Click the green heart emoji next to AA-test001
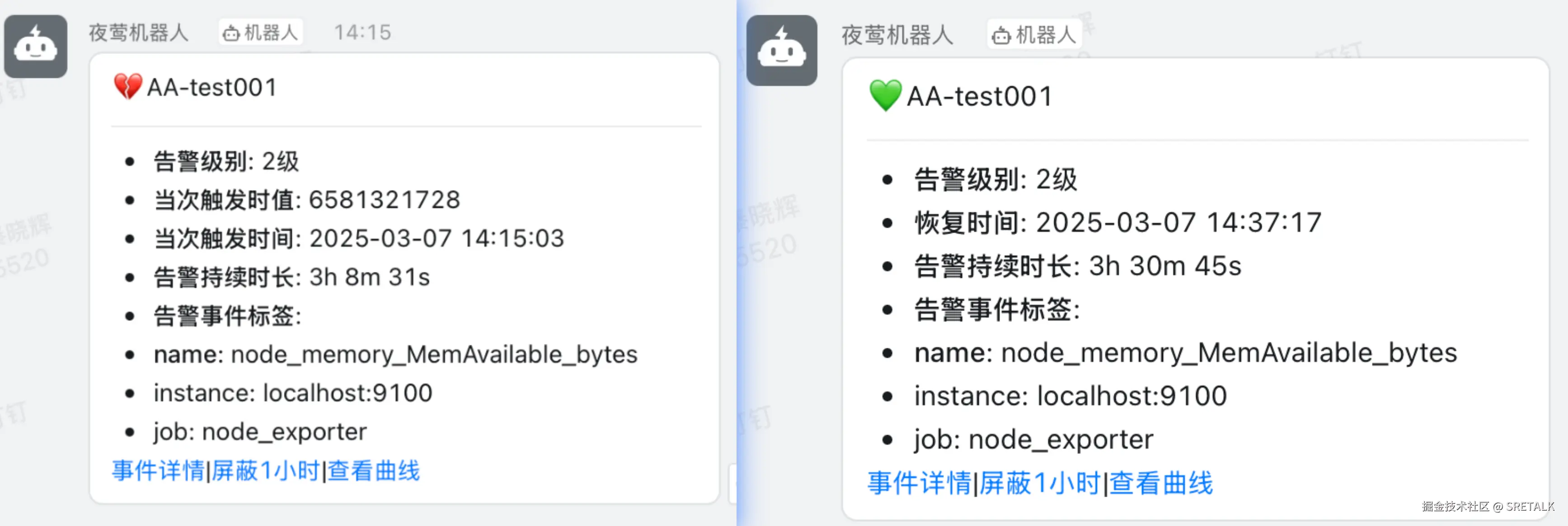1568x526 pixels. click(886, 96)
